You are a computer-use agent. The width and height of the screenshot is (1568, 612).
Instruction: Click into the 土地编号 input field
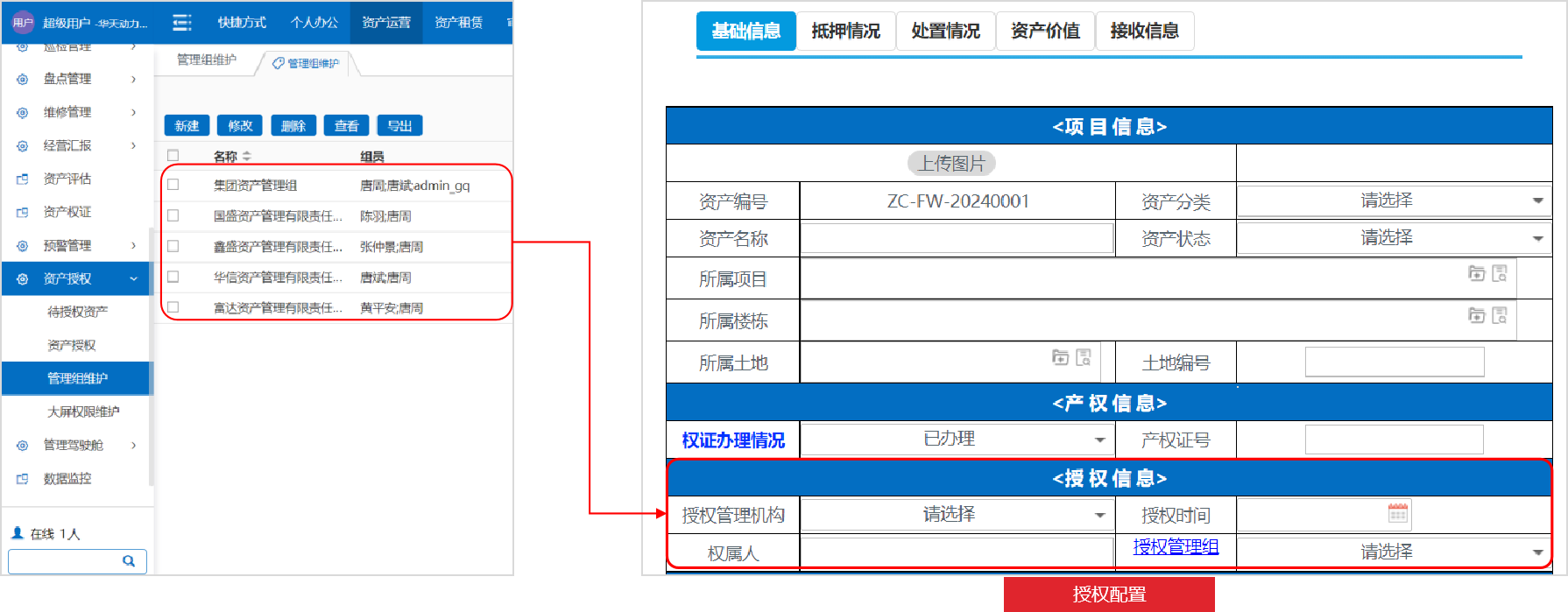coord(1395,362)
